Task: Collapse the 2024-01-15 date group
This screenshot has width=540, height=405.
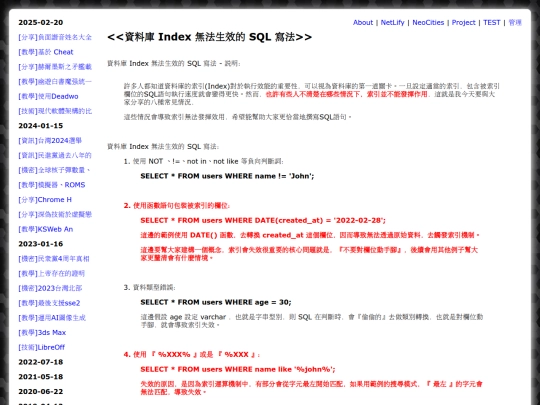Action: 41,126
